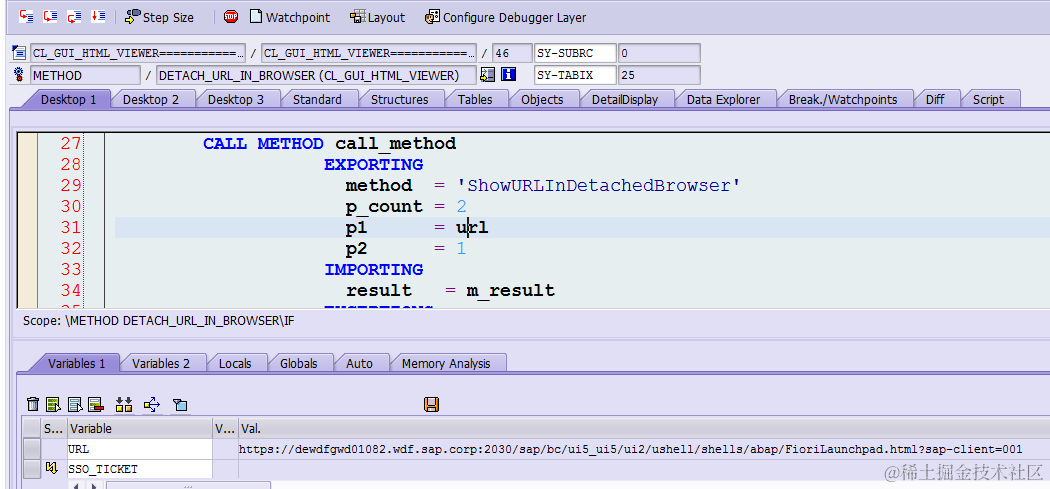
Task: Click the filter funnel icon in variables toolbar
Action: (180, 405)
